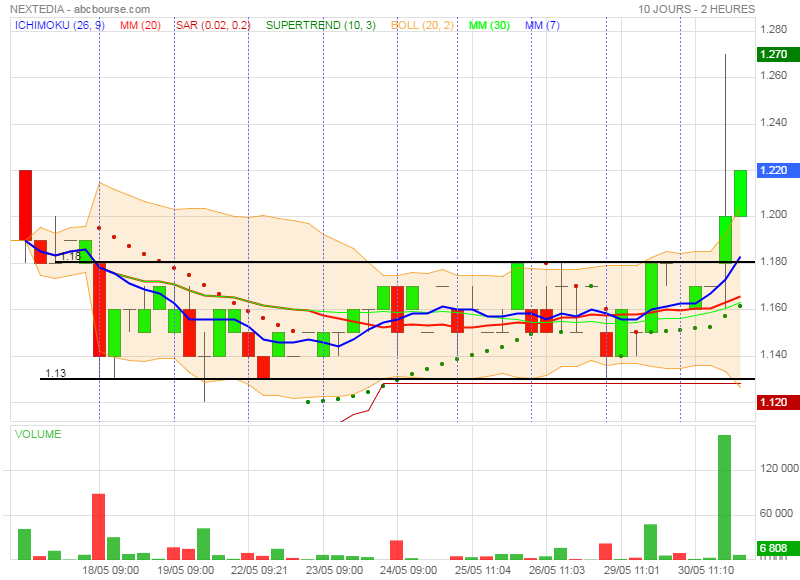
Task: Click the VOLUME panel label
Action: click(38, 434)
